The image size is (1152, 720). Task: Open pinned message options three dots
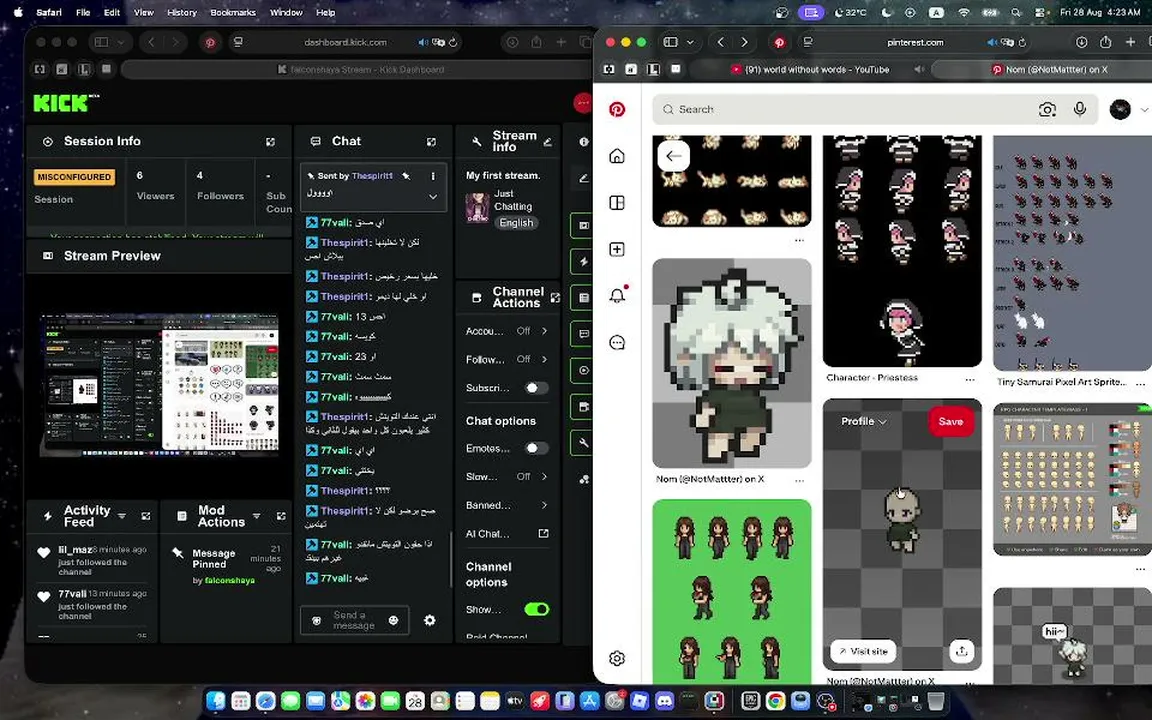[433, 176]
